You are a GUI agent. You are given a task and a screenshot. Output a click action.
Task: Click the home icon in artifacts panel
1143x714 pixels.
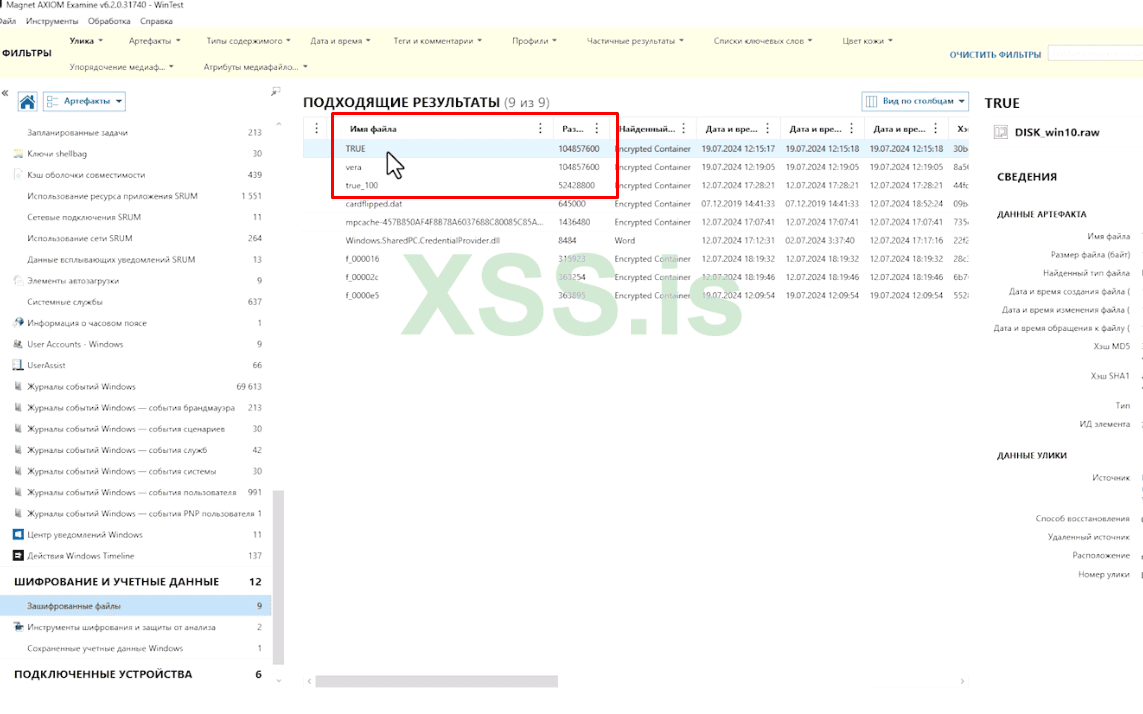[x=27, y=101]
